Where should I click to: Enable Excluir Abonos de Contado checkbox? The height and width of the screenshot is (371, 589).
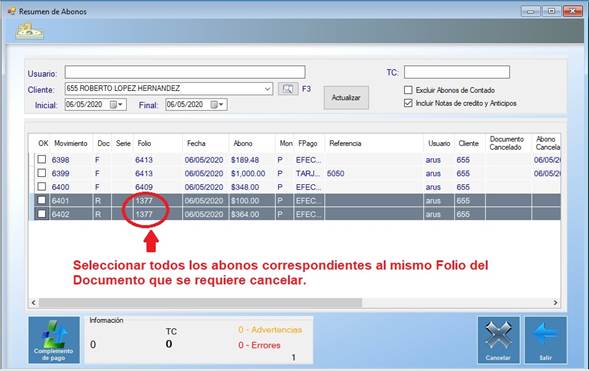[x=408, y=90]
